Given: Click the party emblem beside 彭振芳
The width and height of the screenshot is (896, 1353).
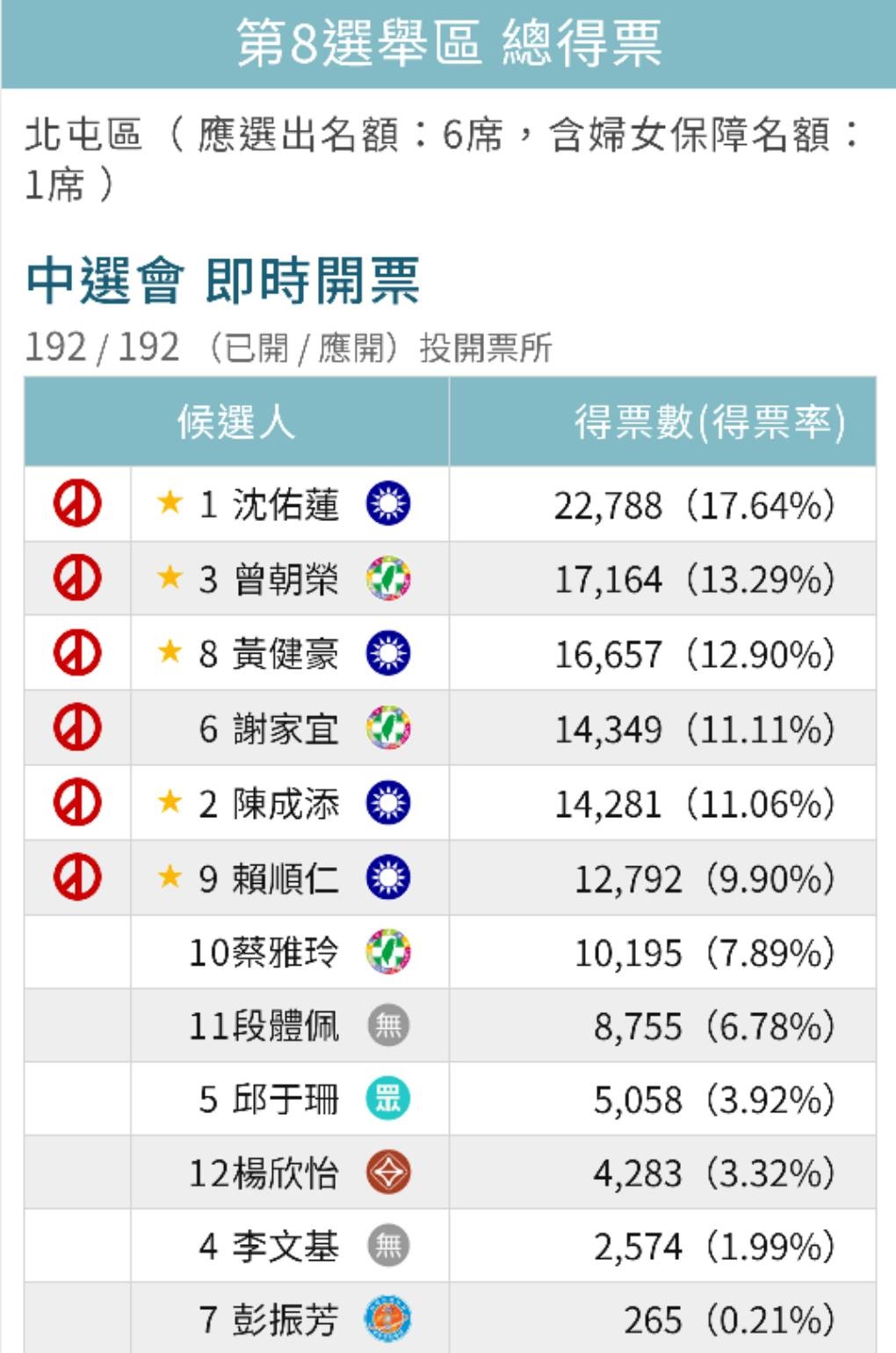Looking at the screenshot, I should coord(388,1319).
